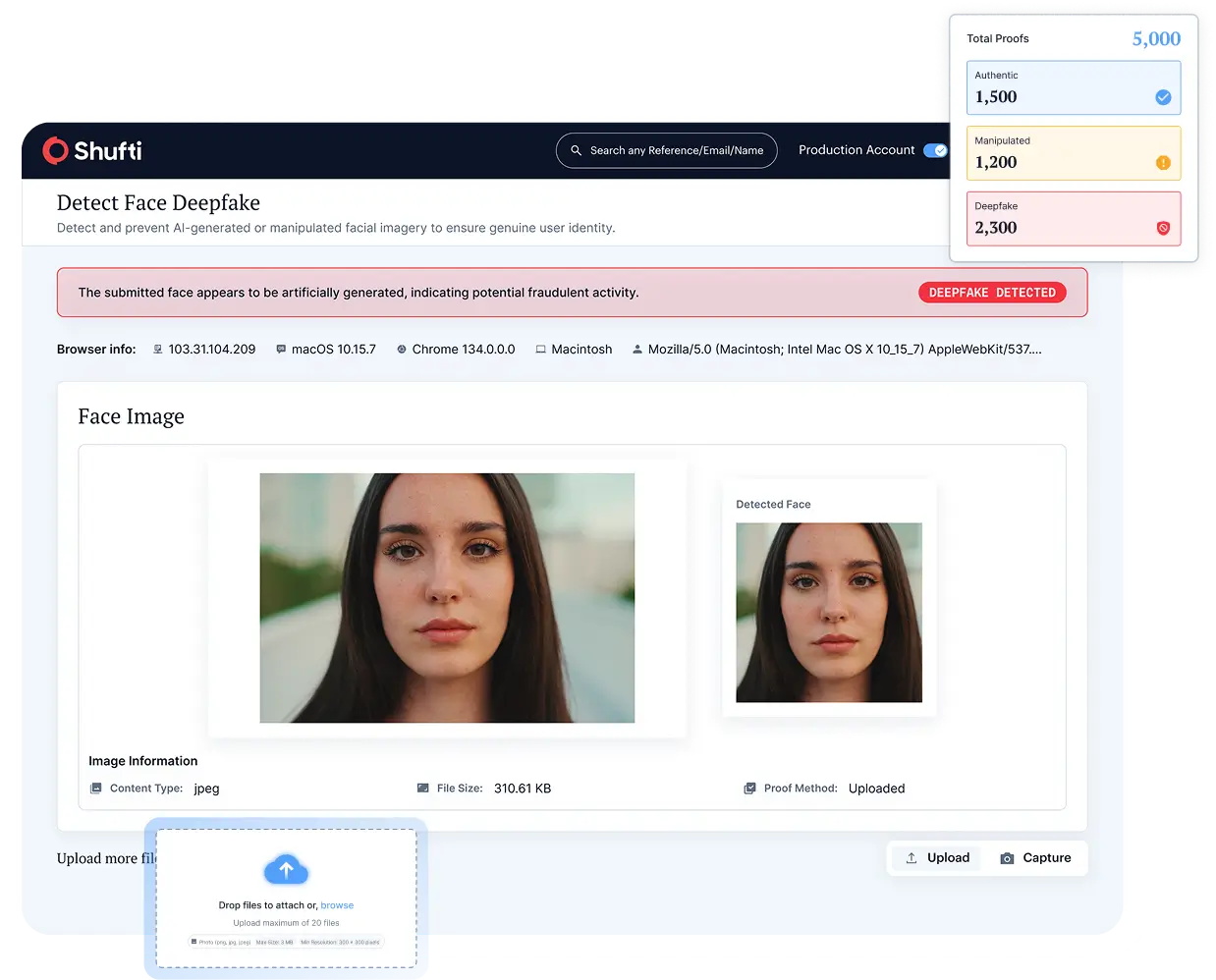The image size is (1216, 980).
Task: Open the Detected Face thumbnail
Action: tap(829, 612)
